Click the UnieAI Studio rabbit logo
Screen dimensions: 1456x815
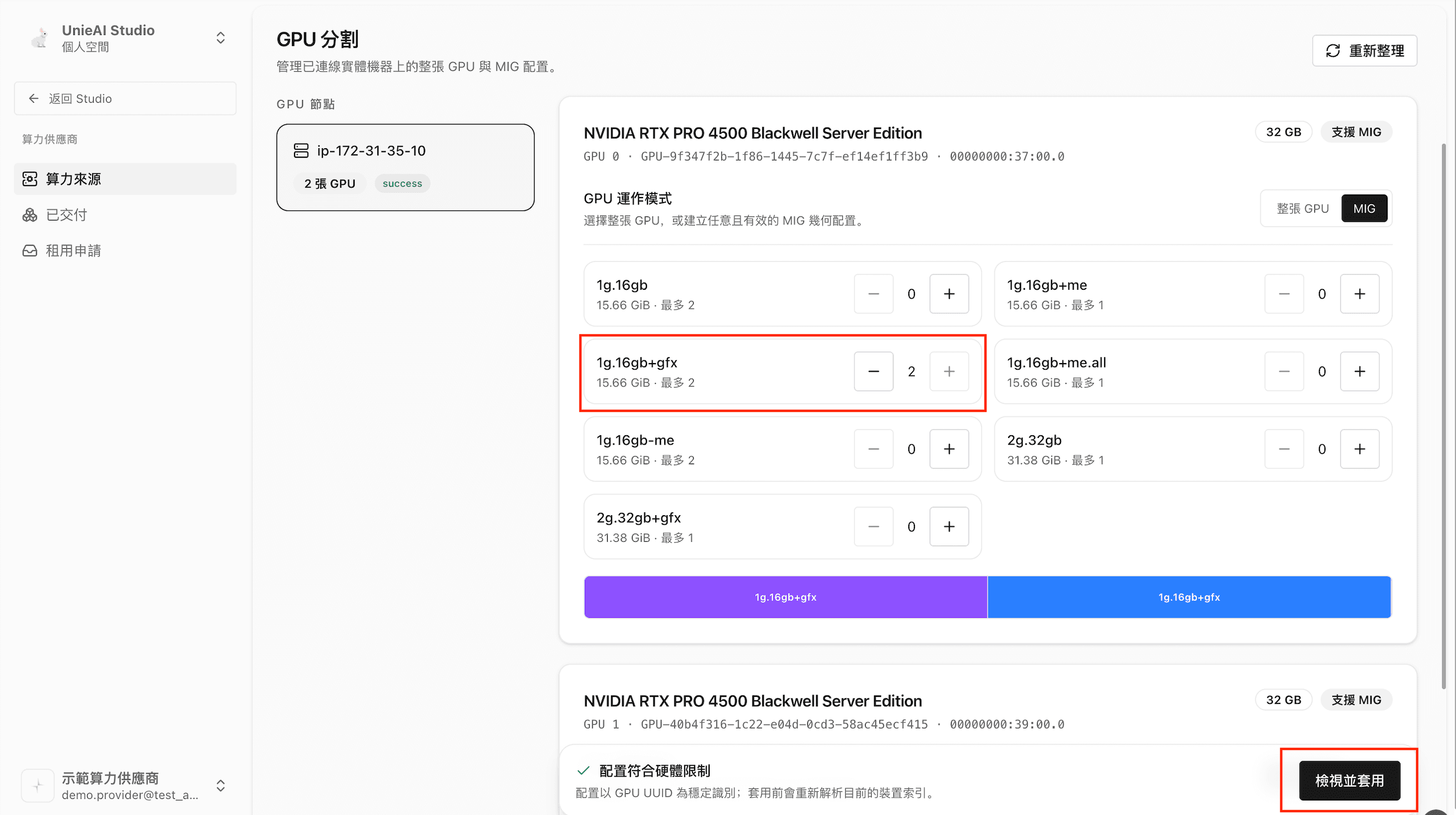(39, 38)
